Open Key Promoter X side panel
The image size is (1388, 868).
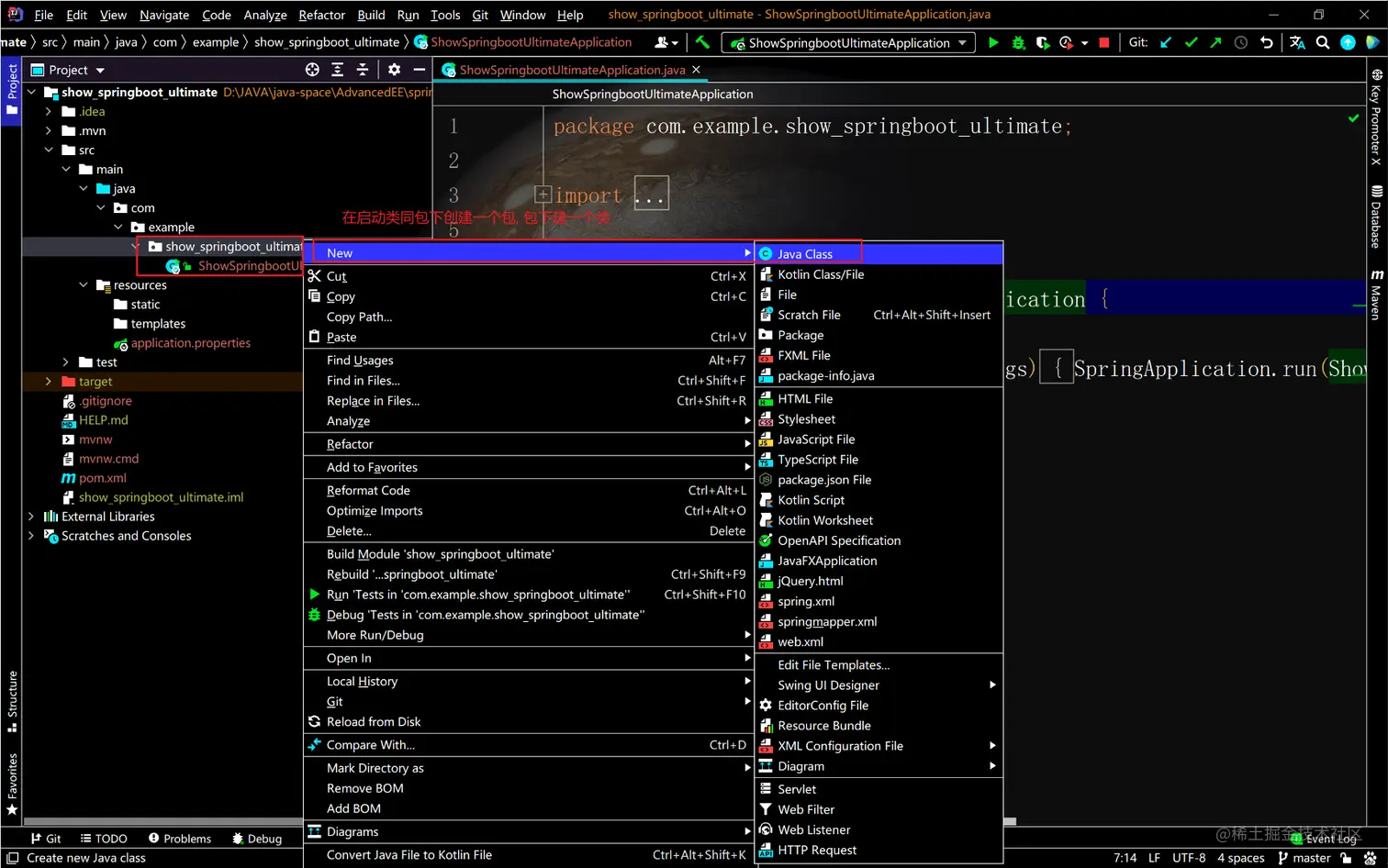(x=1376, y=117)
